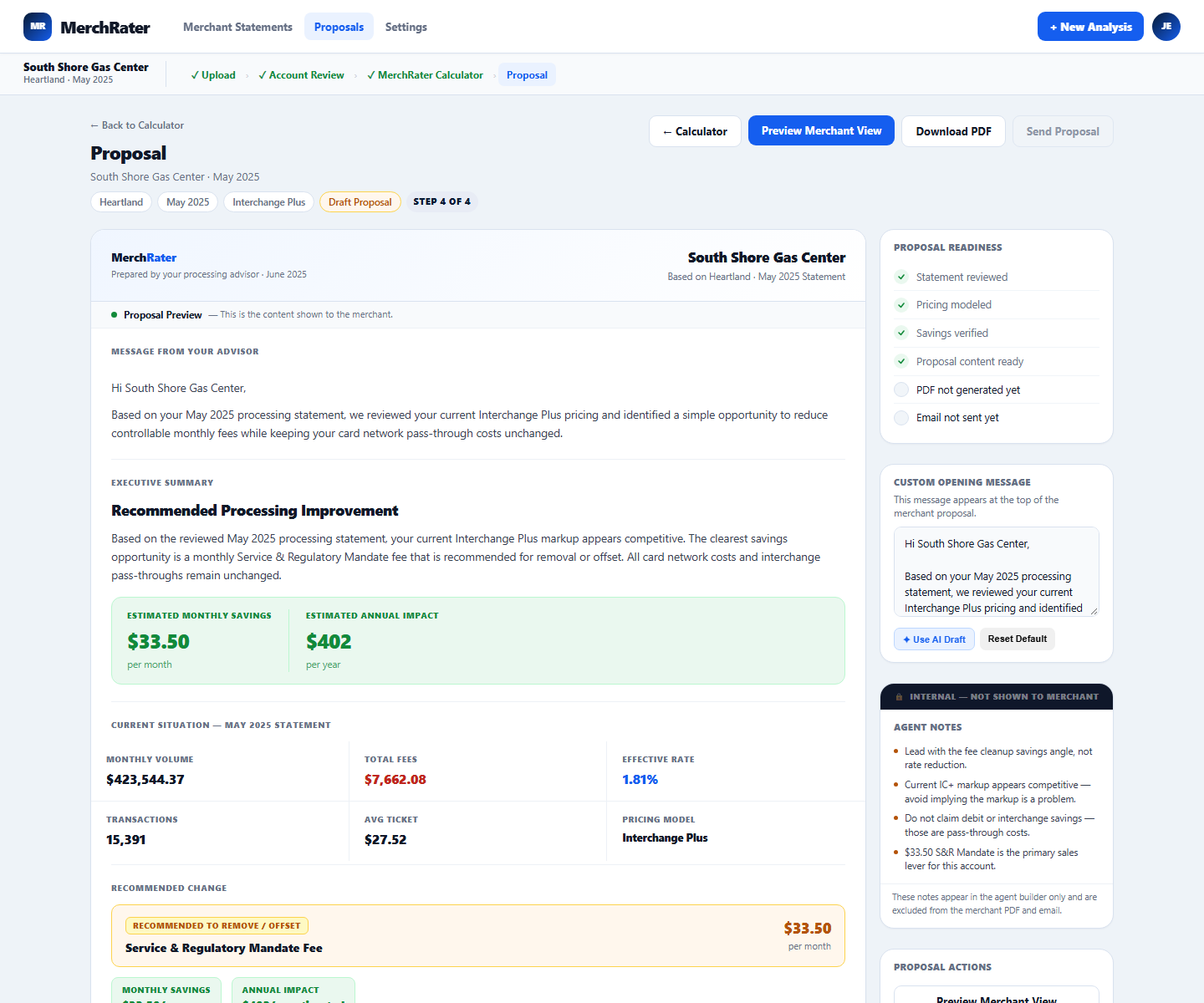Click the Pricing modeled check icon
This screenshot has width=1204, height=1003.
[901, 305]
